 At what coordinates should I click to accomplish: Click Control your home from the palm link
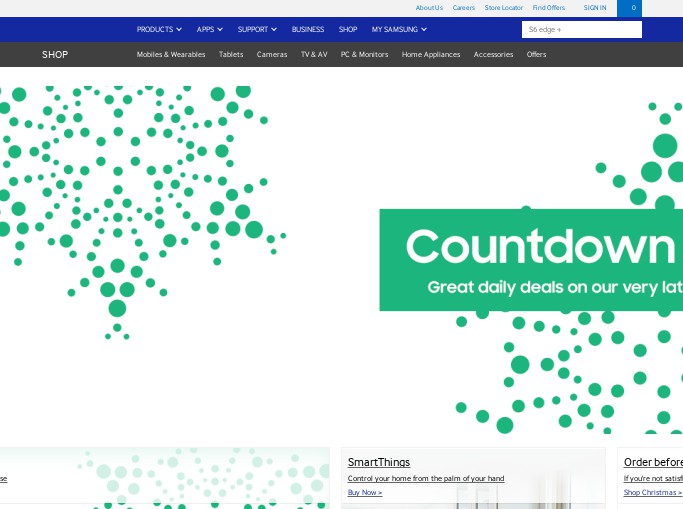[x=426, y=479]
